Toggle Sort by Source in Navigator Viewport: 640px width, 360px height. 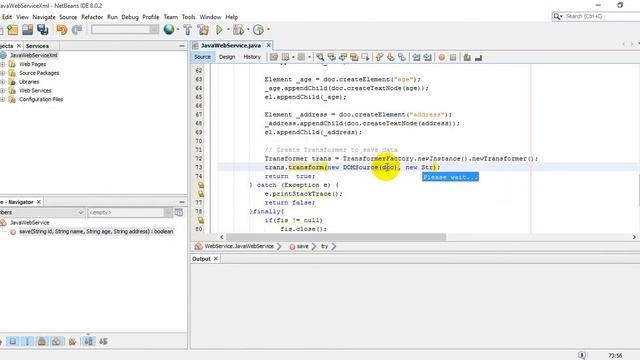103,341
